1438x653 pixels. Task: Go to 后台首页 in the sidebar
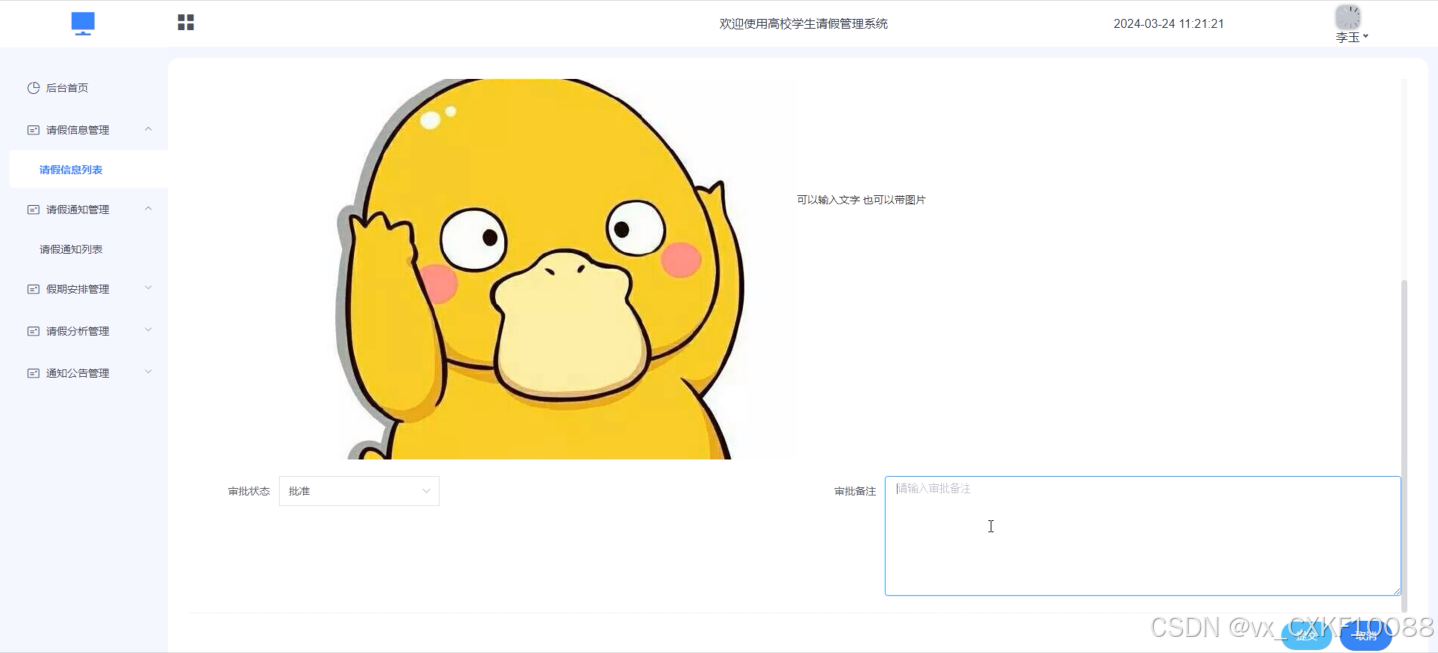(67, 88)
